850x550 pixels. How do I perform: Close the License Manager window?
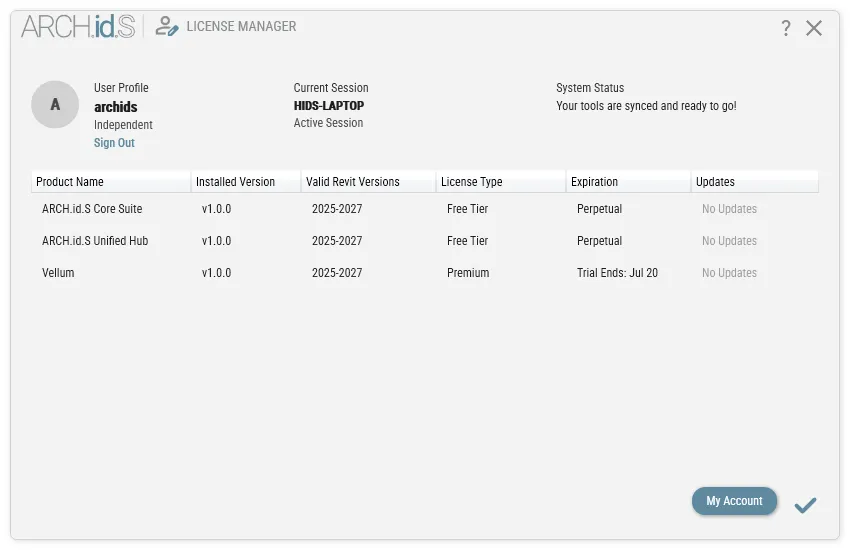(814, 28)
